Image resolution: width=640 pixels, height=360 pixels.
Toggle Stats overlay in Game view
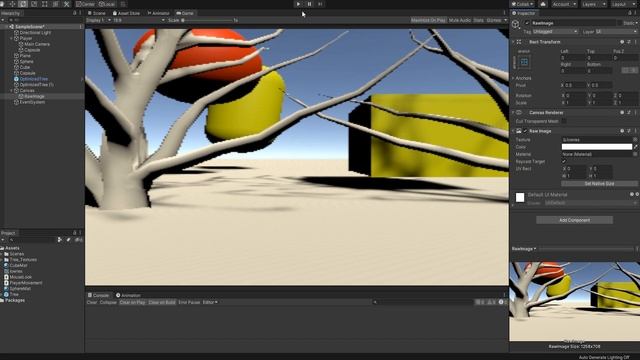point(478,20)
